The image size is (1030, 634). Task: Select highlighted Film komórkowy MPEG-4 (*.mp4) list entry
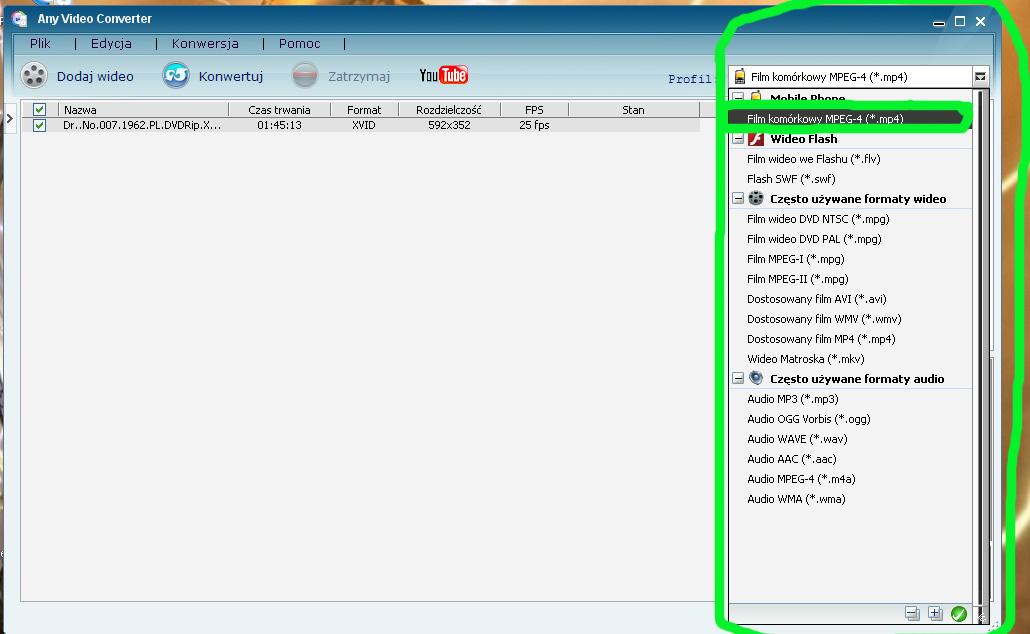(850, 119)
